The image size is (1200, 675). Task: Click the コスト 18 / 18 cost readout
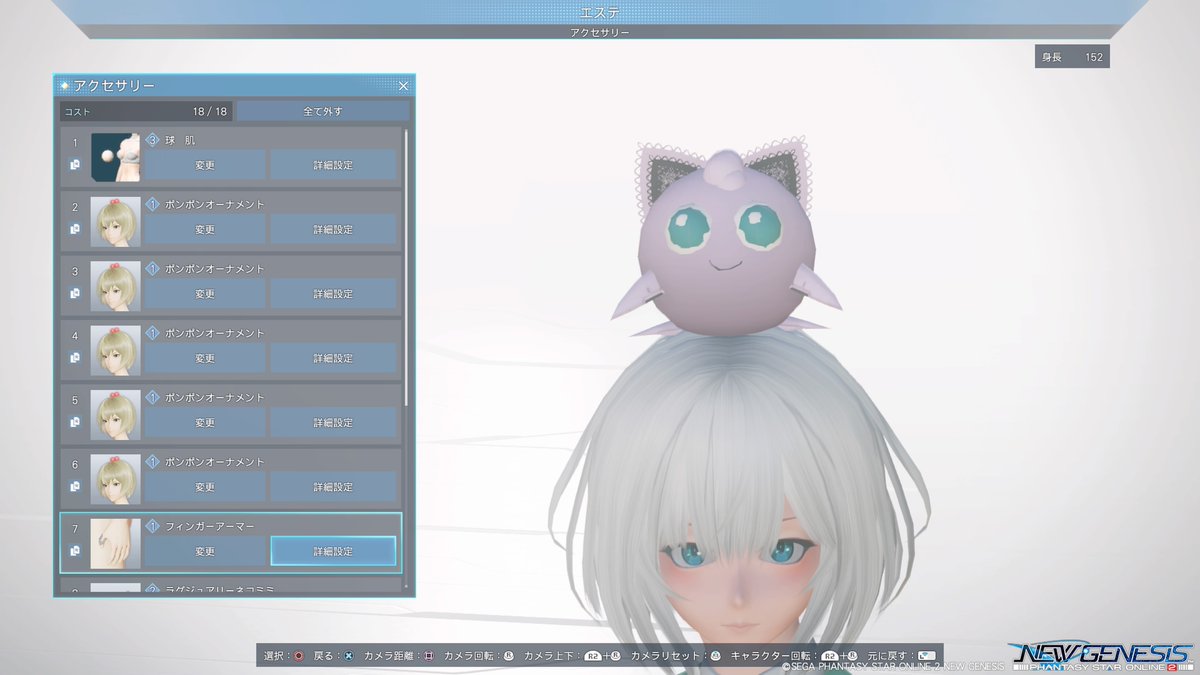click(146, 111)
